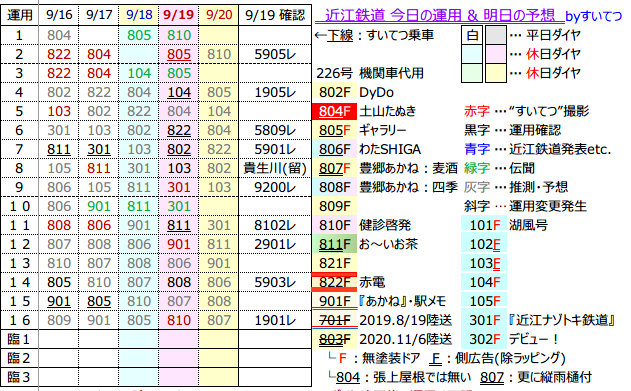Click the 赤字 legend label

(477, 111)
